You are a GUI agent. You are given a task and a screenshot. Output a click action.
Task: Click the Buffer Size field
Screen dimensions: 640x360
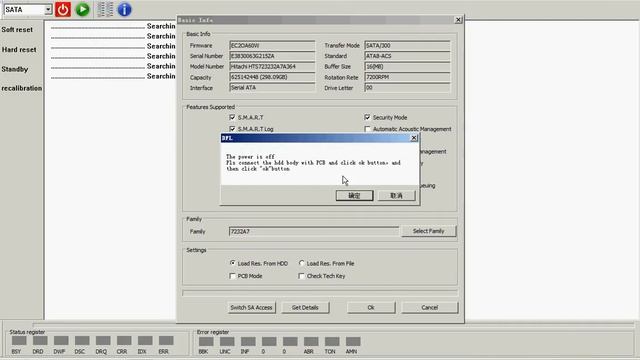coord(407,67)
